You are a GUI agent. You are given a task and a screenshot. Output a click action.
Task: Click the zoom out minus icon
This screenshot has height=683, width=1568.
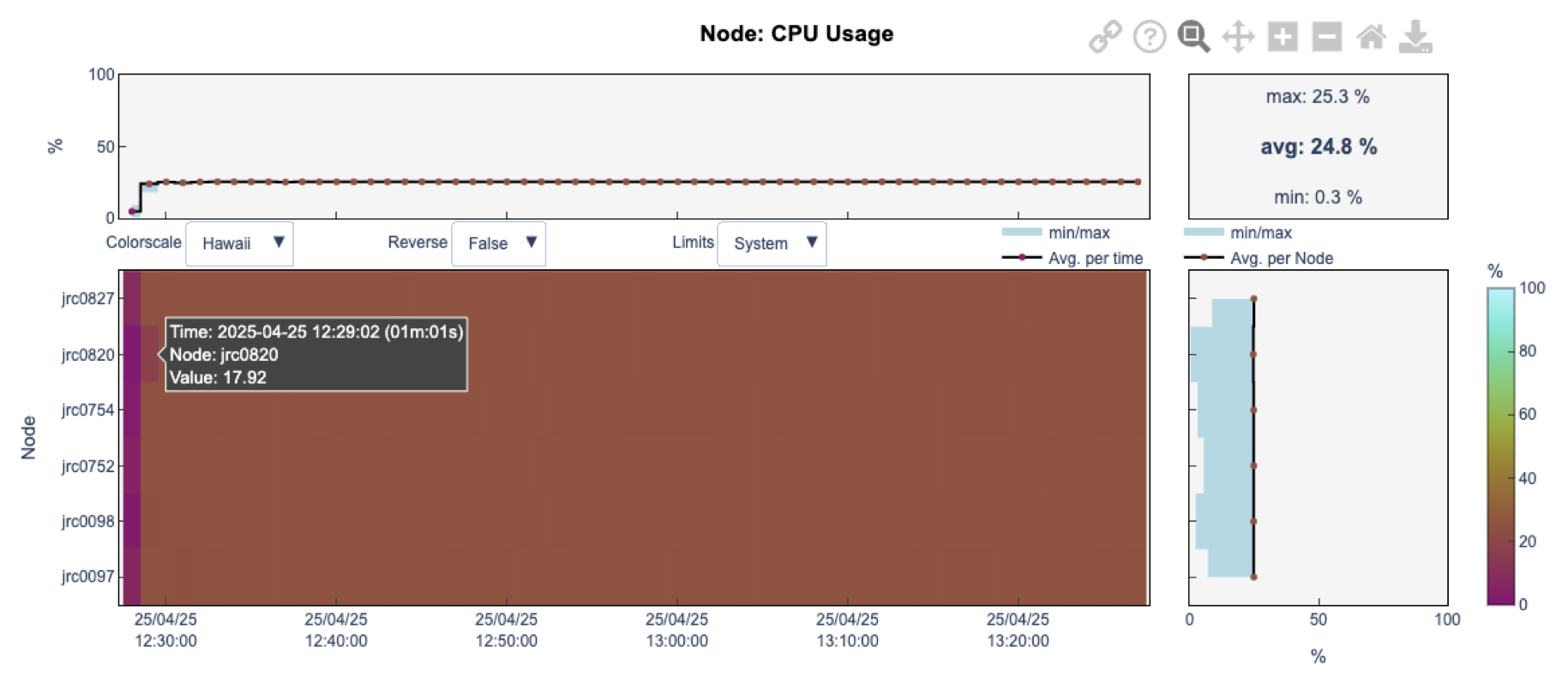pyautogui.click(x=1327, y=37)
